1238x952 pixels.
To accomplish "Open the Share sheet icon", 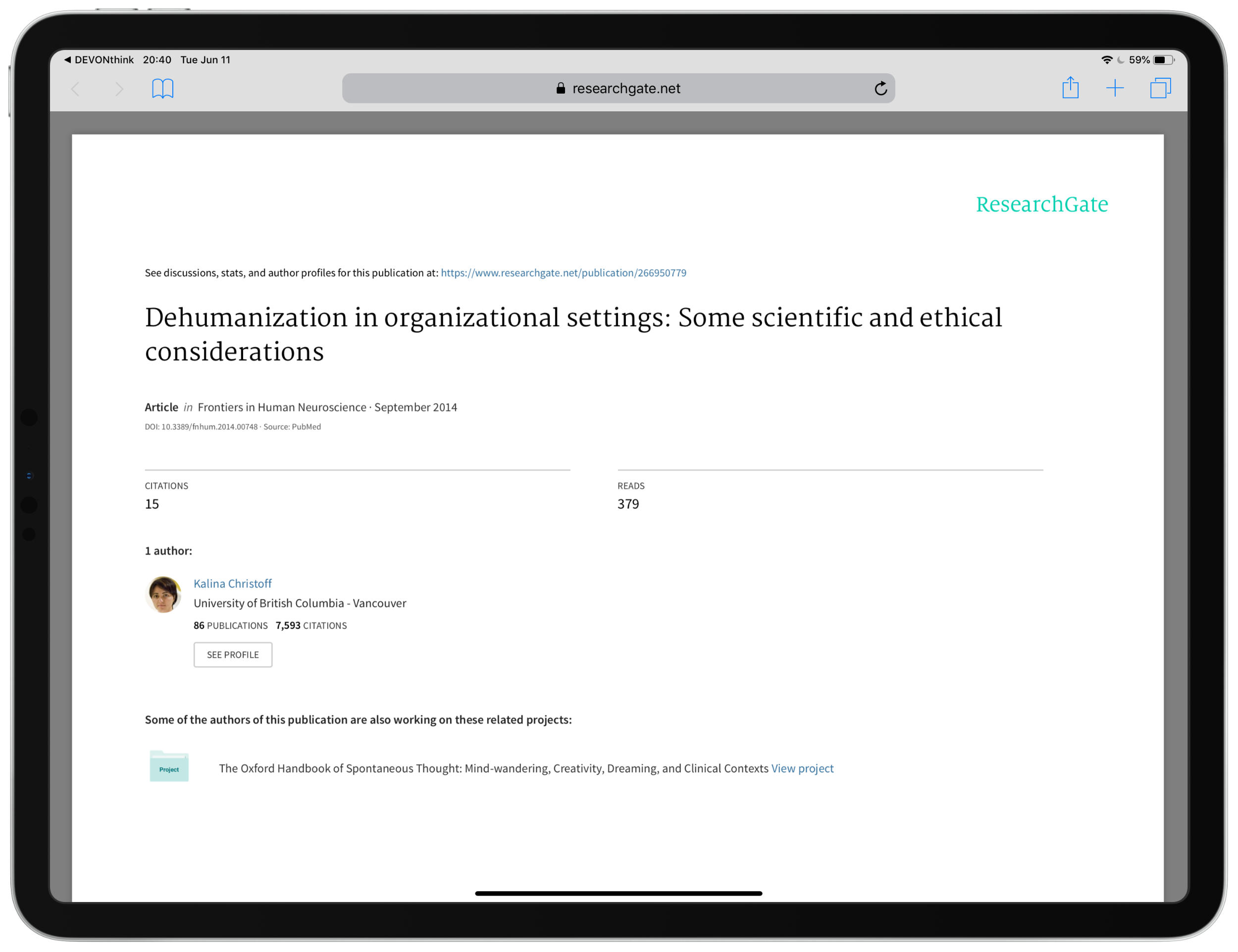I will (1070, 88).
